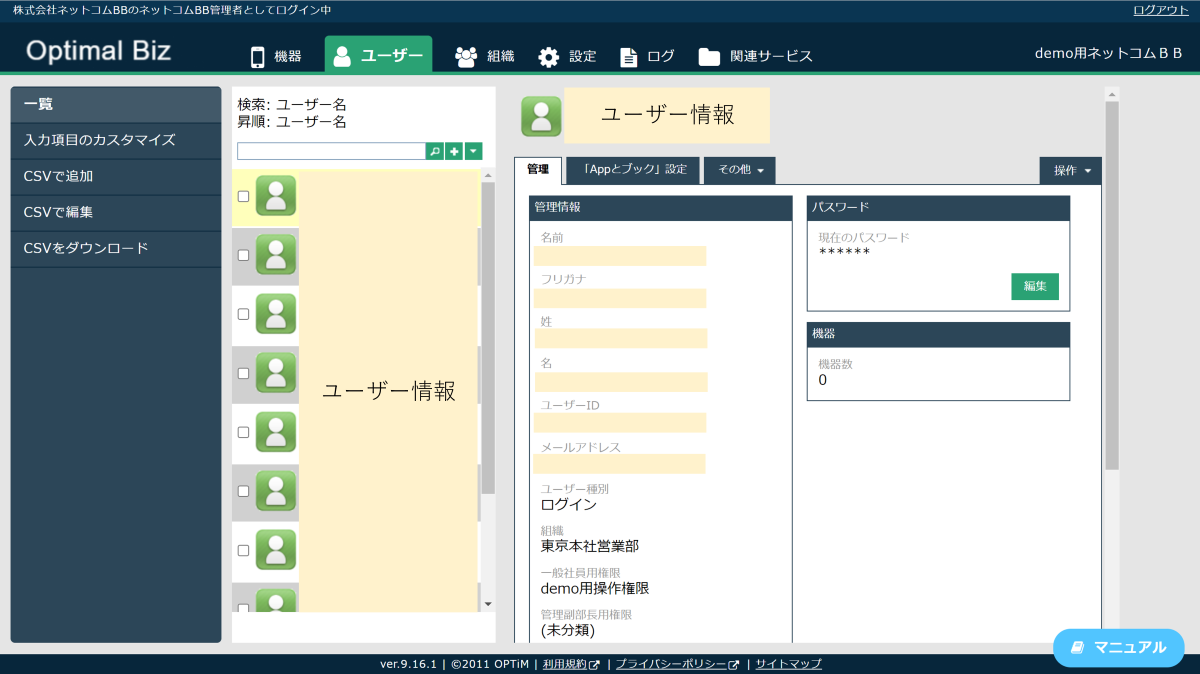Tick the second user row checkbox
1200x674 pixels.
pos(243,255)
